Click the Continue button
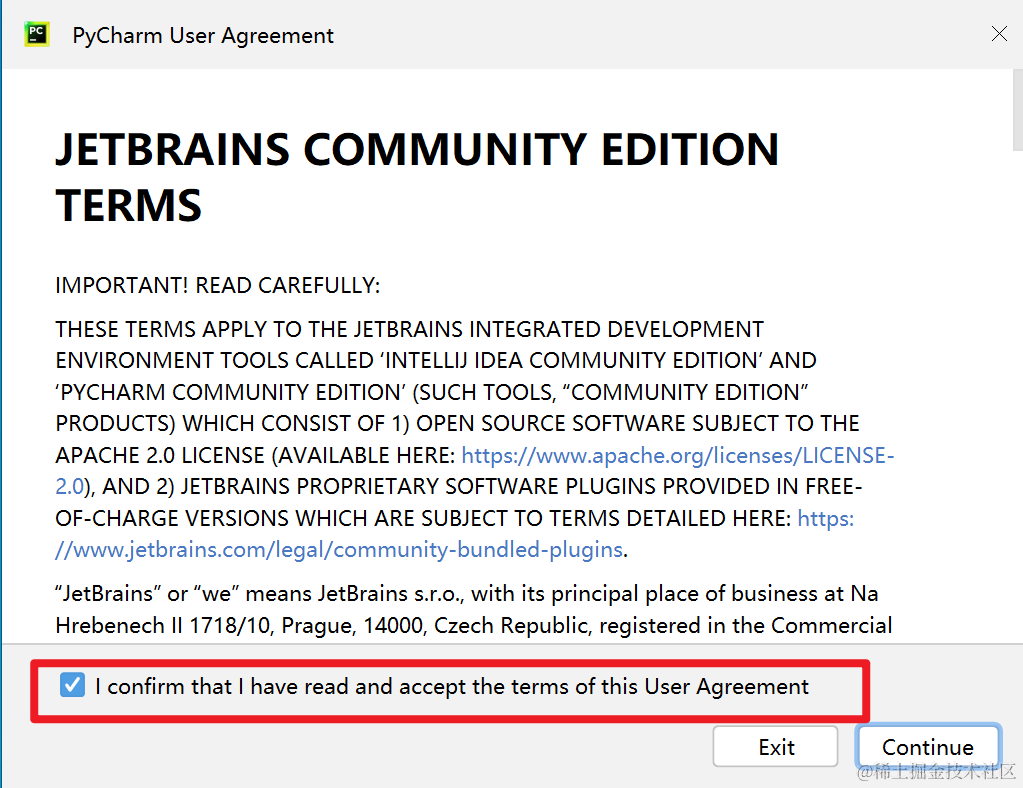Viewport: 1023px width, 788px height. [x=928, y=746]
